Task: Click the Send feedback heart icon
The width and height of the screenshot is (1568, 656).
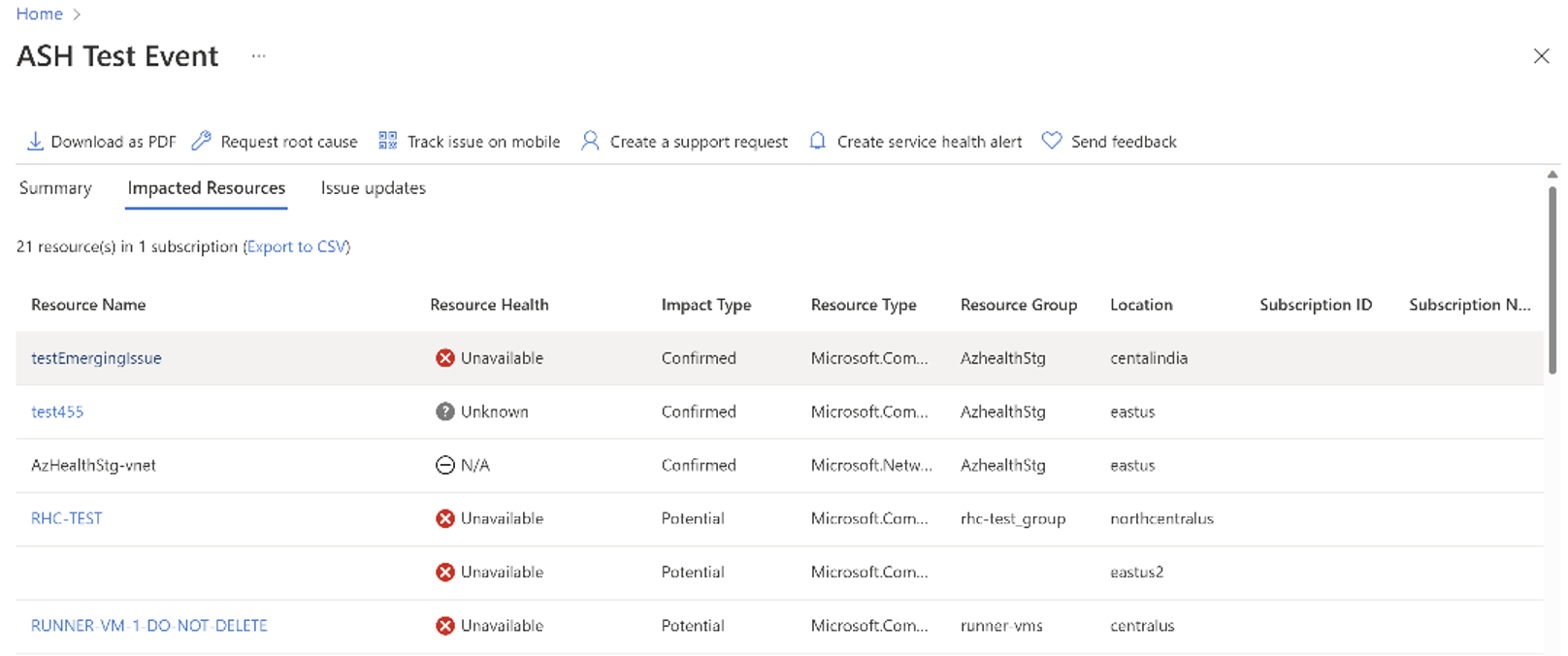Action: [1051, 142]
